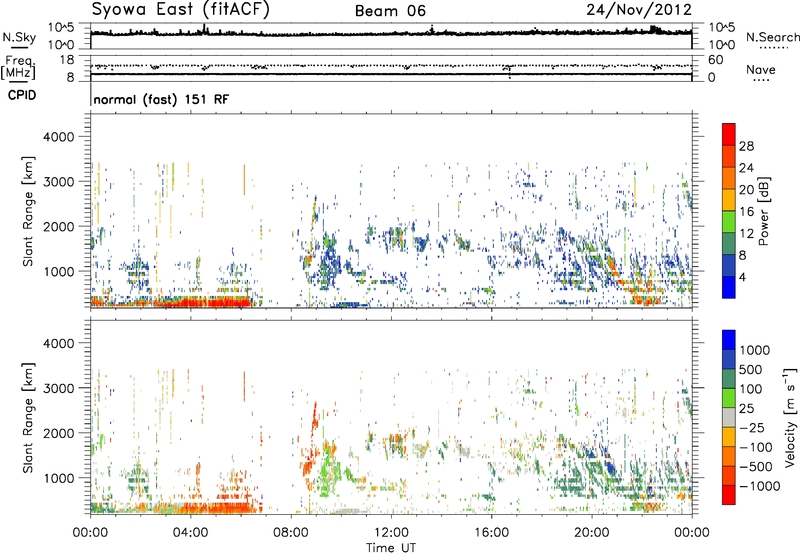Image resolution: width=800 pixels, height=554 pixels.
Task: Click the red bottom Velocity colorbar segment
Action: point(729,495)
